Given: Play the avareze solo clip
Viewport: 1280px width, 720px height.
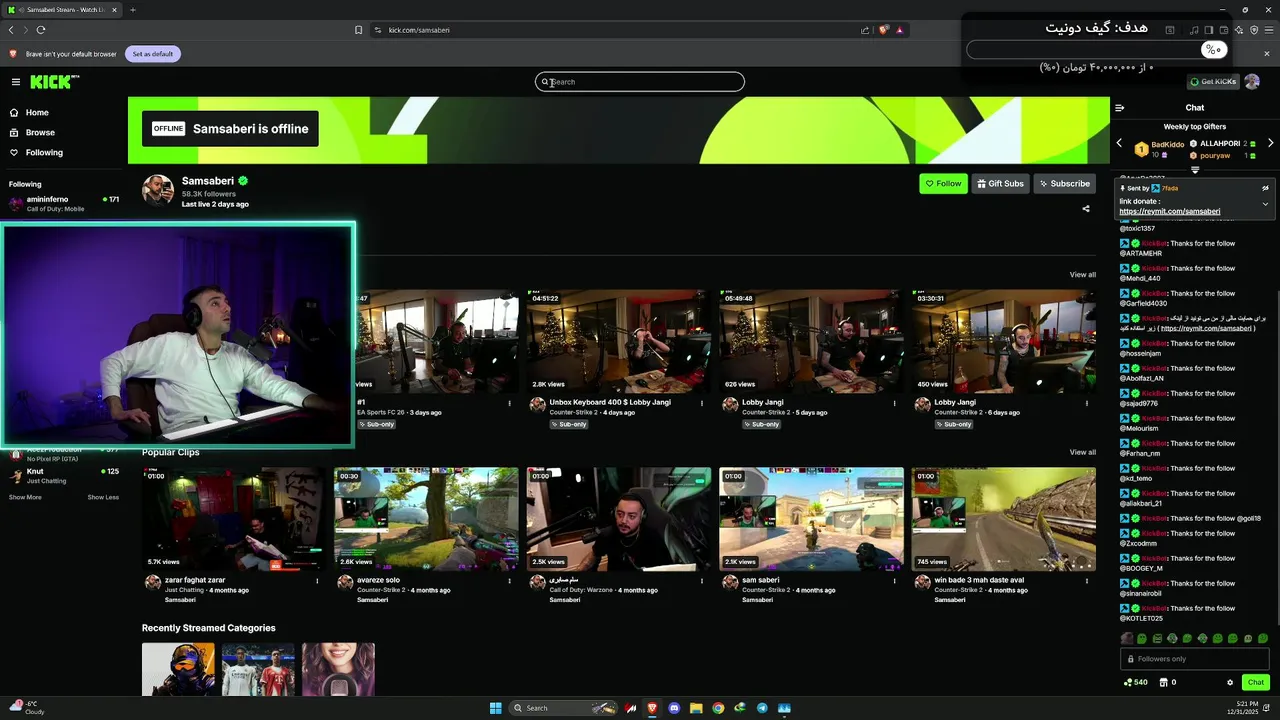Looking at the screenshot, I should [x=426, y=519].
